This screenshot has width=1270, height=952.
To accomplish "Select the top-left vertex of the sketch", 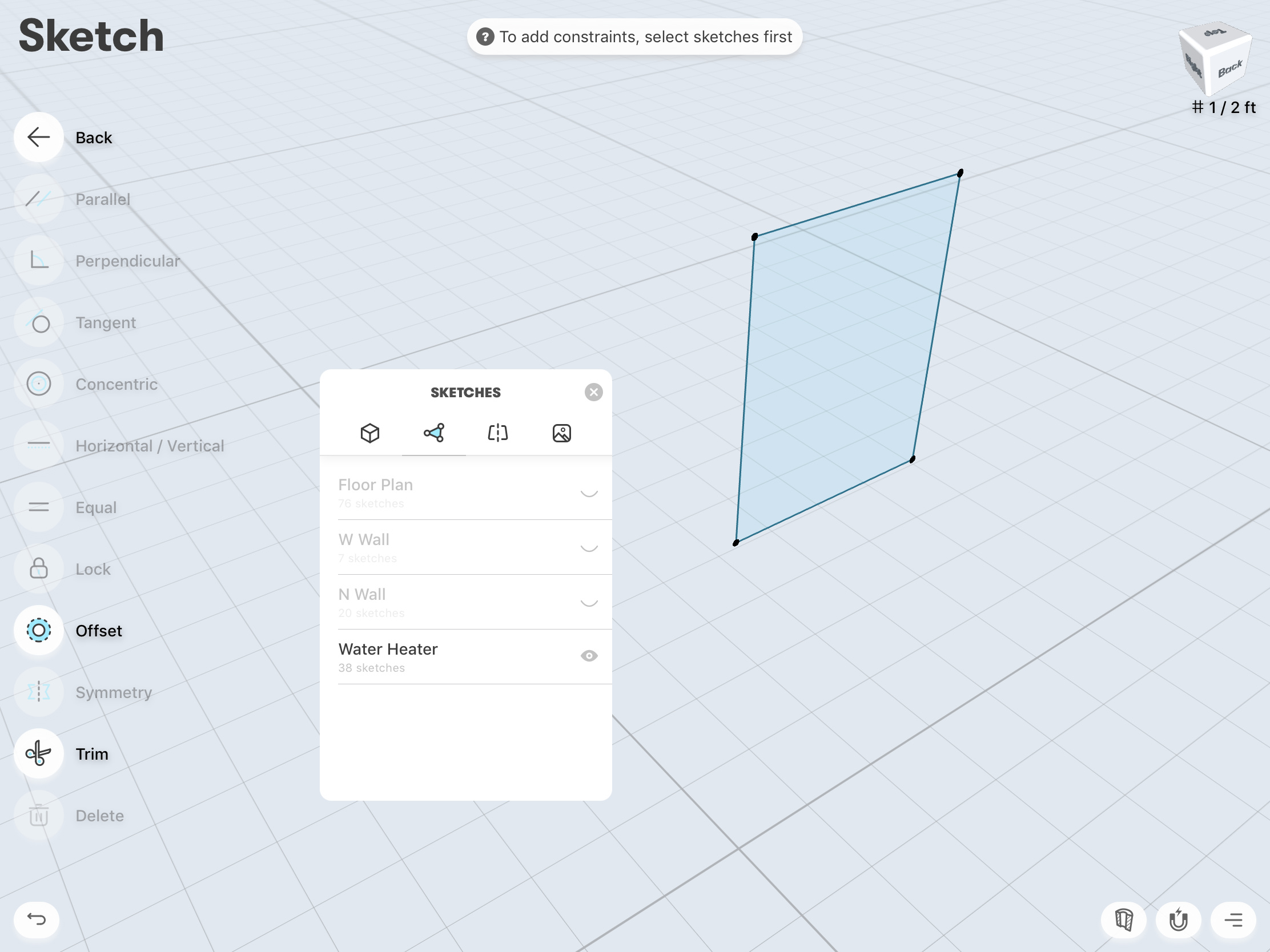I will 754,236.
